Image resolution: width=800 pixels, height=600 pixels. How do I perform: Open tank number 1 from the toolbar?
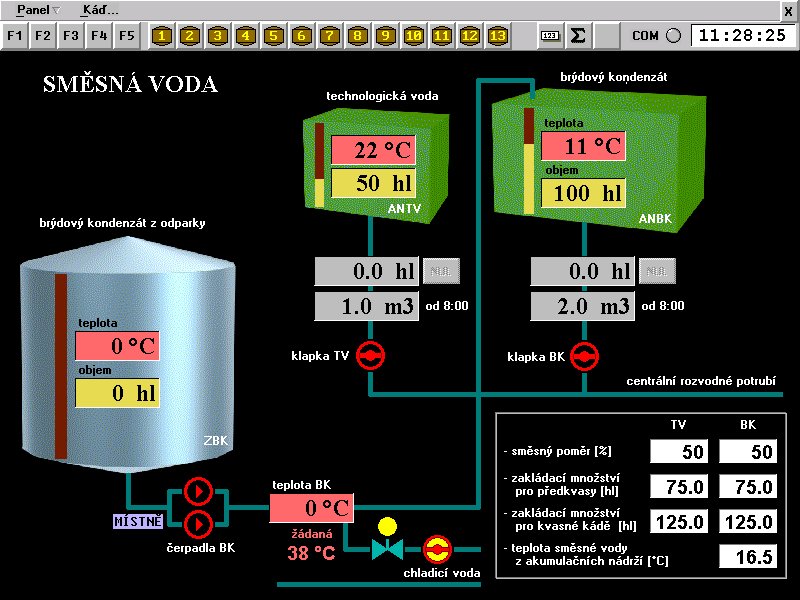click(162, 36)
